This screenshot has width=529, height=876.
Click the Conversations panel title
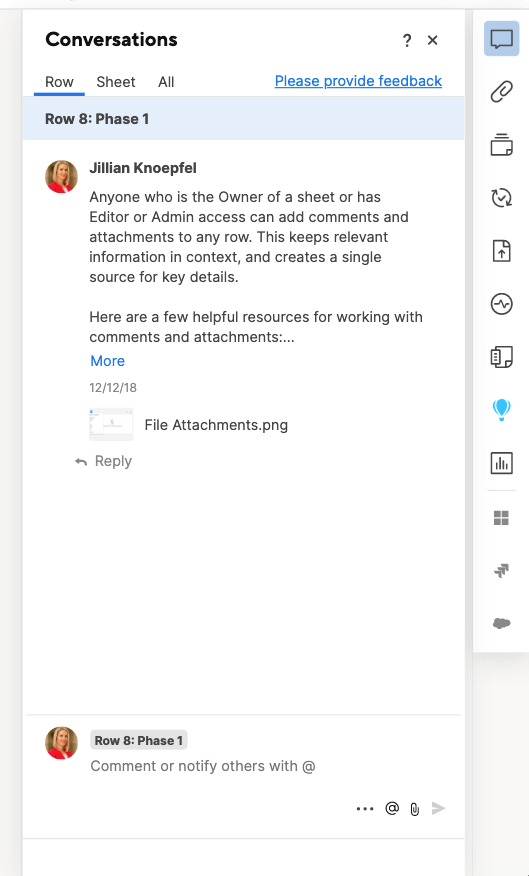pyautogui.click(x=111, y=40)
